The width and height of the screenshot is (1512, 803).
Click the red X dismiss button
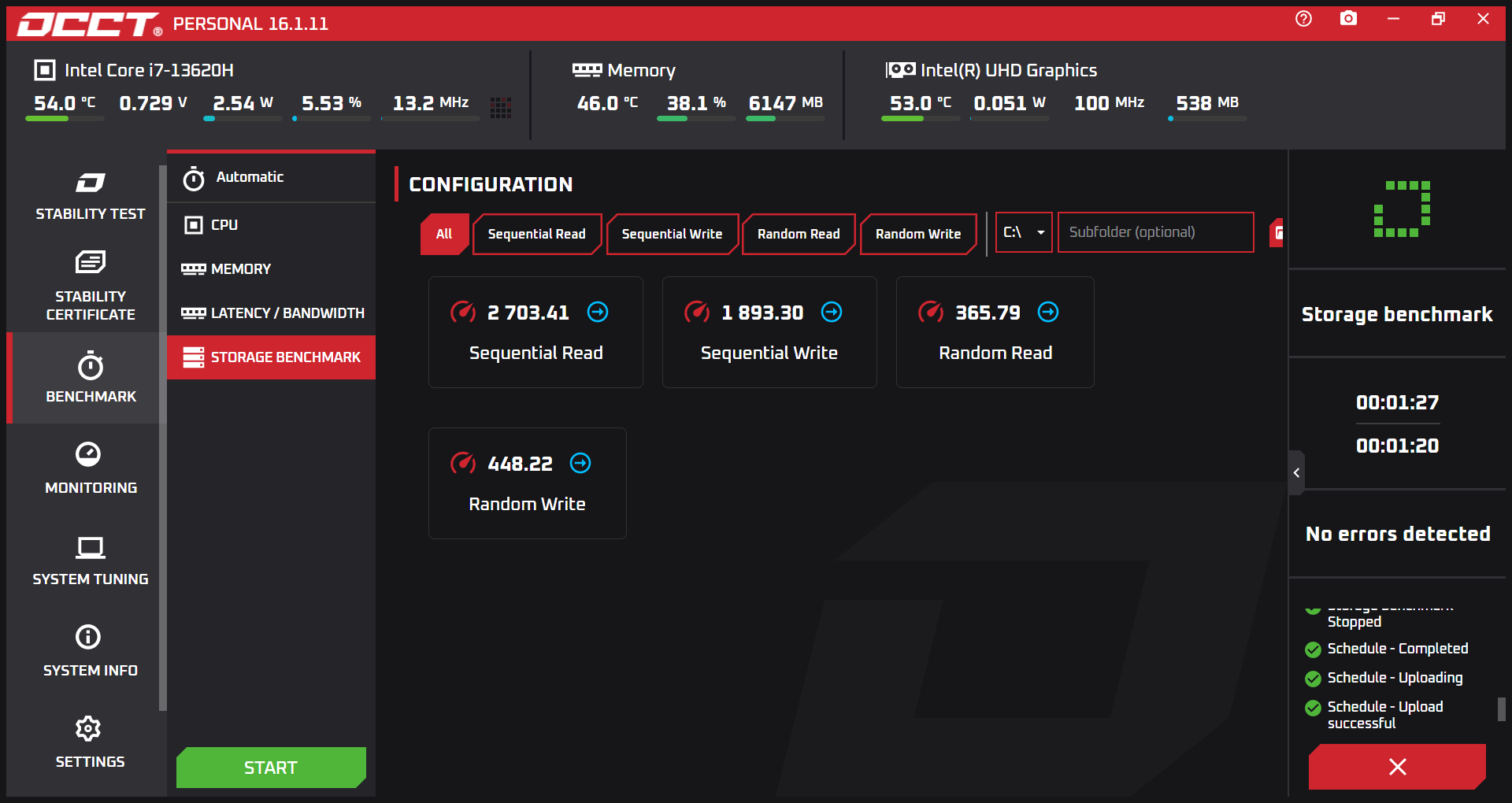point(1397,767)
